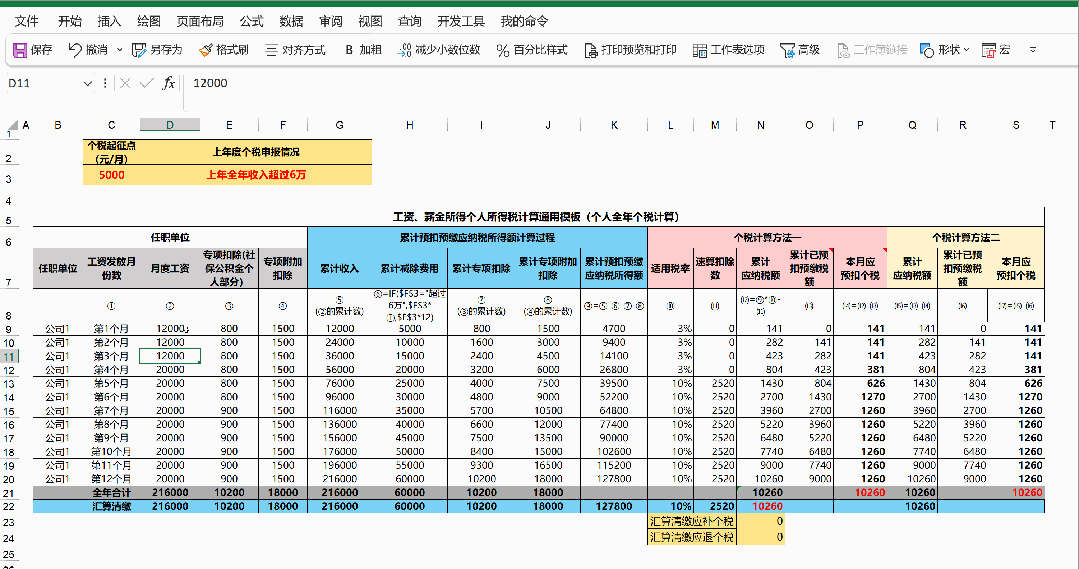Click the formula bar cancel X icon
The image size is (1079, 569).
pyautogui.click(x=125, y=83)
